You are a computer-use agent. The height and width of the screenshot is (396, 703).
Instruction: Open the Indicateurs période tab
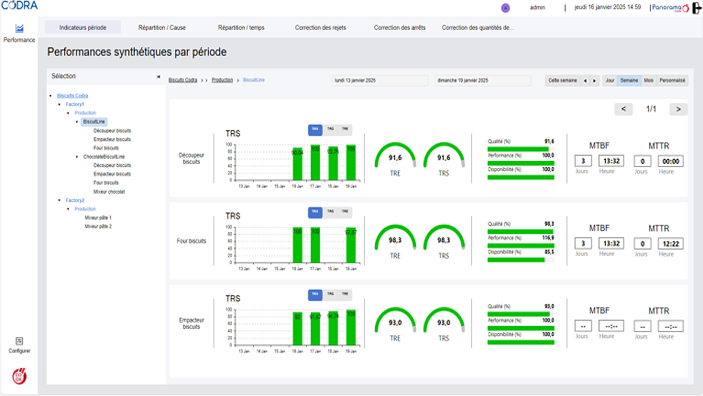[x=82, y=27]
